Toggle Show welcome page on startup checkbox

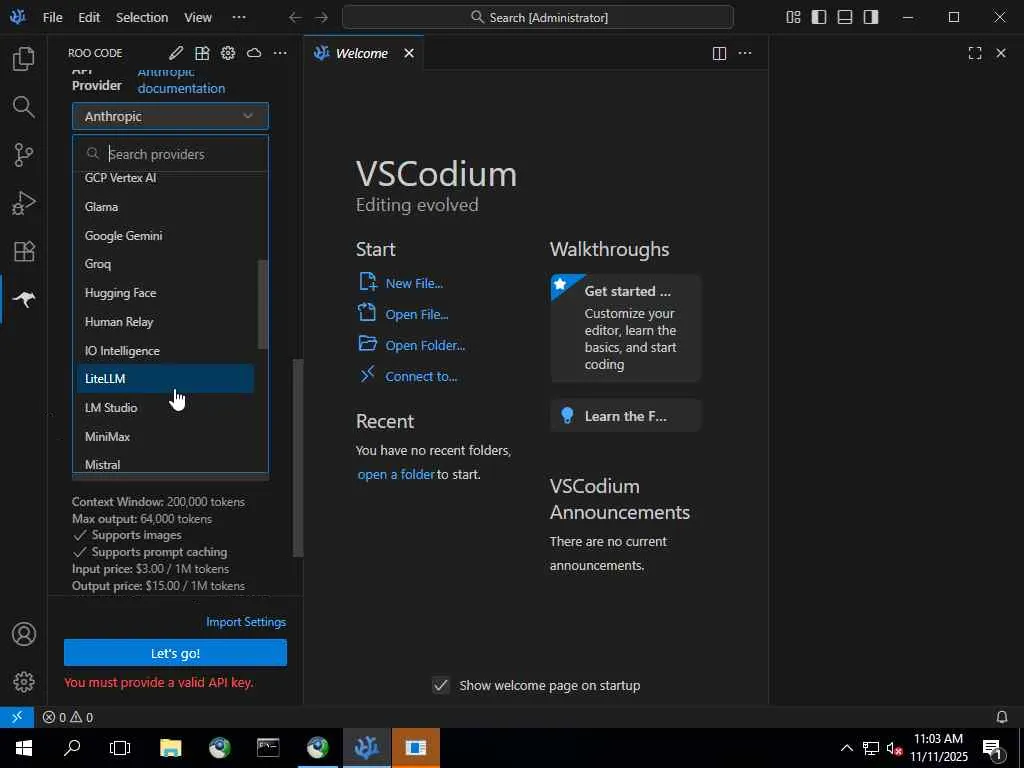click(441, 685)
